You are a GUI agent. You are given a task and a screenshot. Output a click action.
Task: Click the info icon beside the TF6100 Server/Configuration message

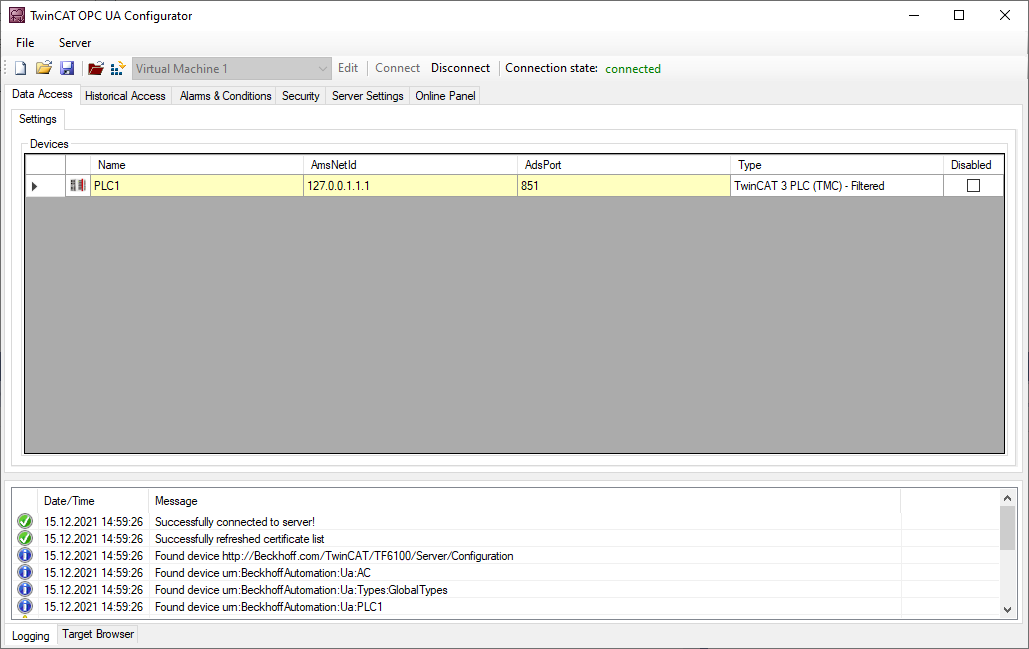coord(25,556)
